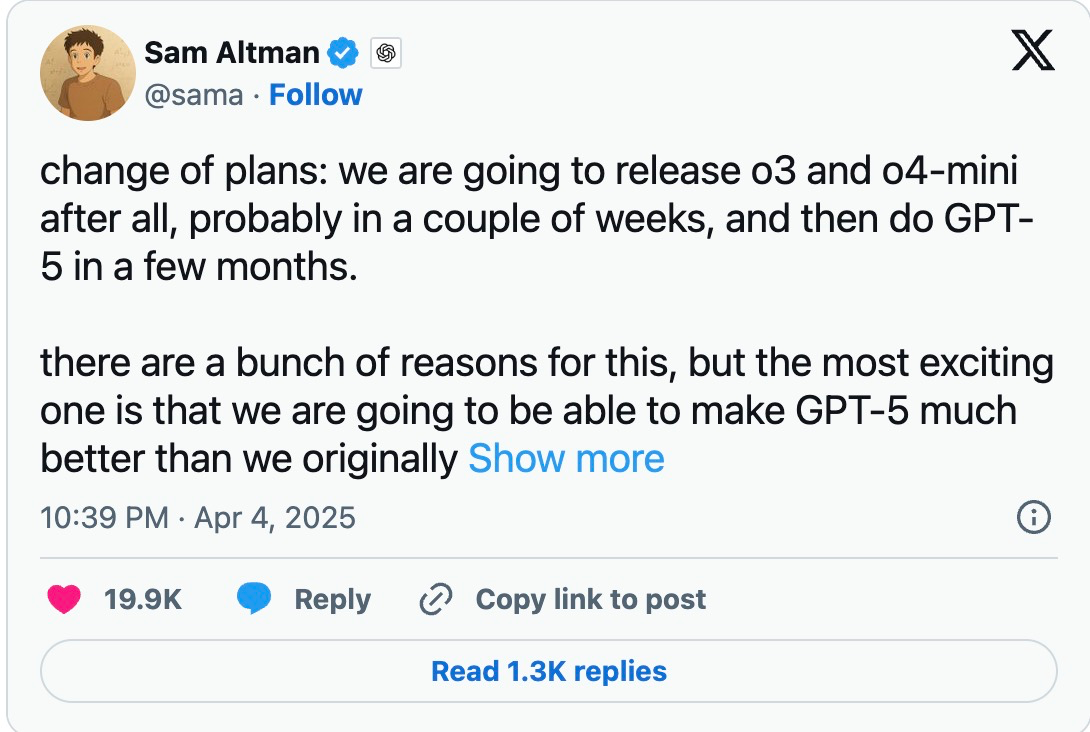1090x732 pixels.
Task: Open the @sama handle link
Action: click(194, 95)
